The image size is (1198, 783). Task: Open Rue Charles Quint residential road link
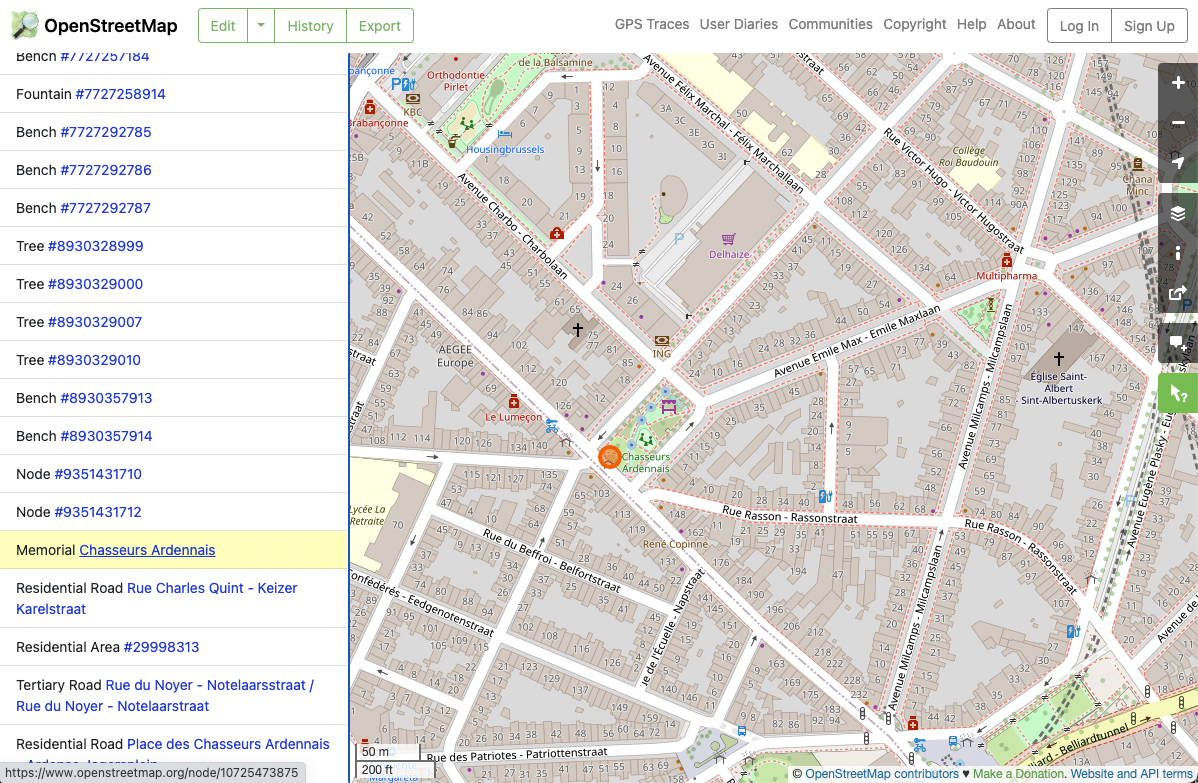157,598
